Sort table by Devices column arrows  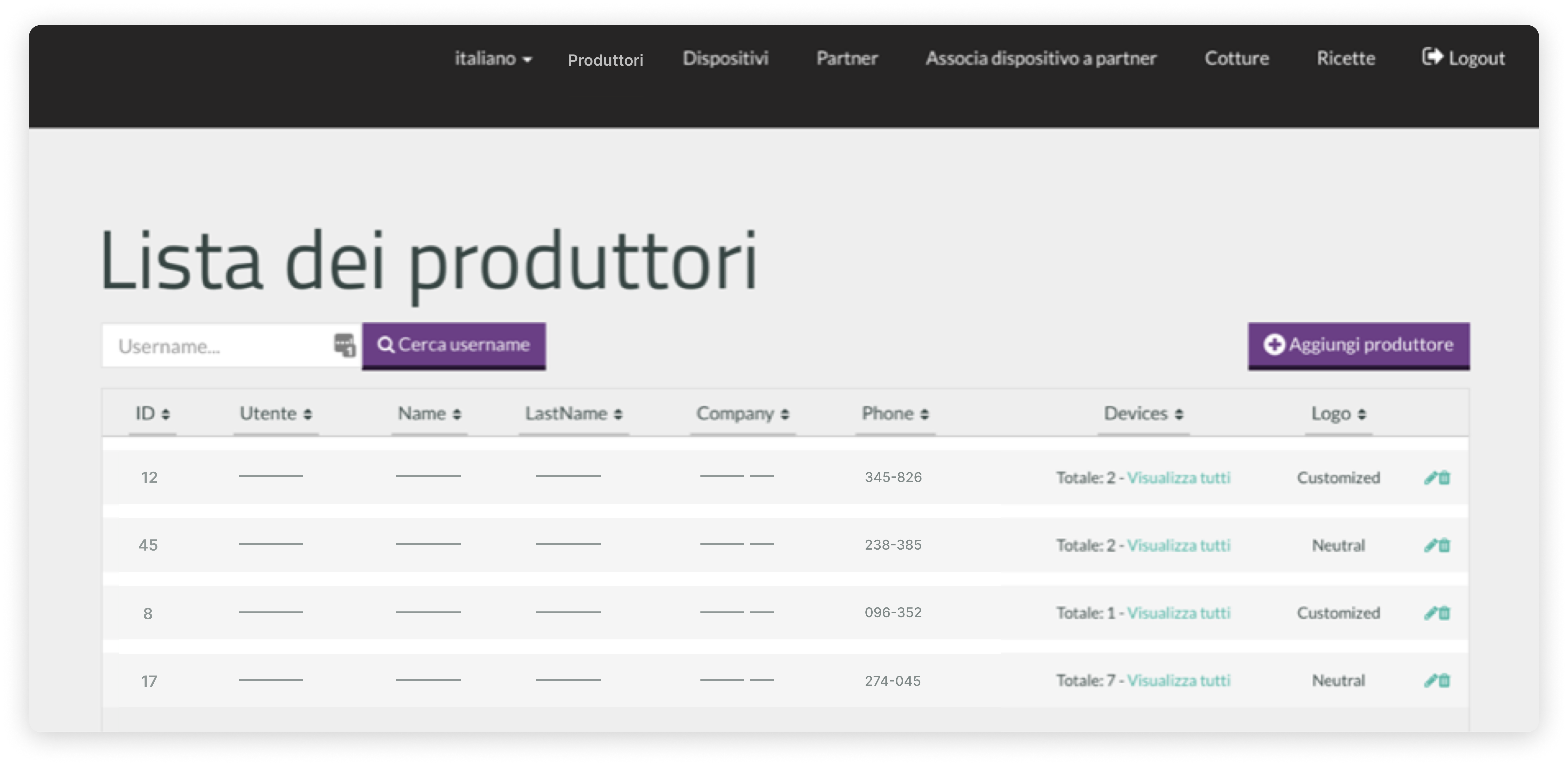[1179, 414]
